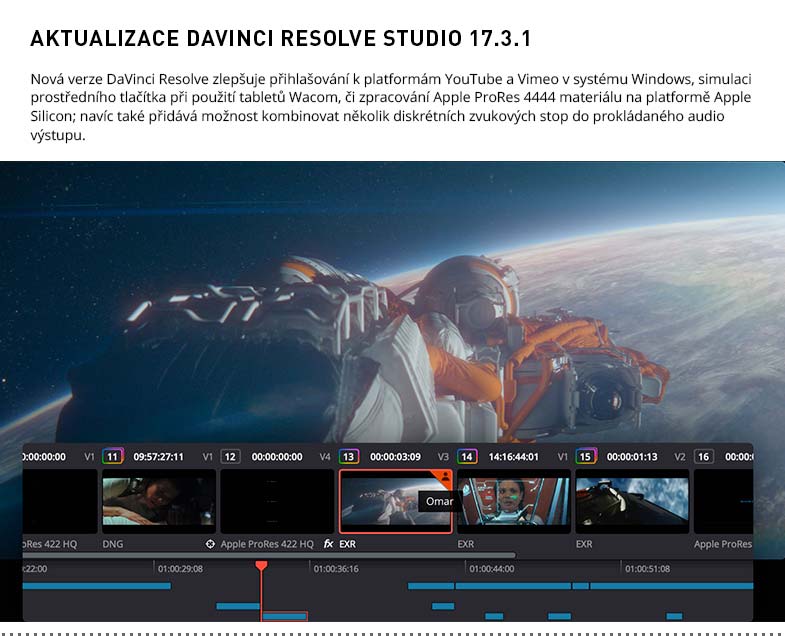785x636 pixels.
Task: Click the clip number 16 badge
Action: coord(703,457)
